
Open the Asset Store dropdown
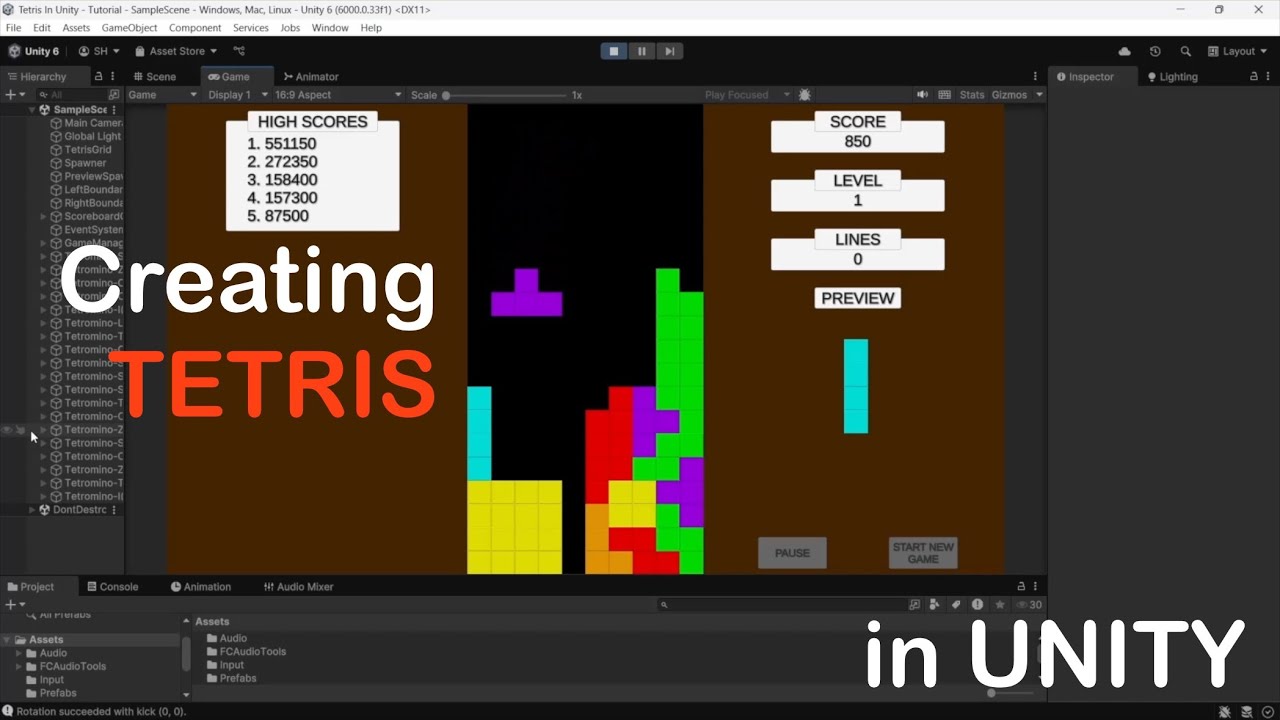pyautogui.click(x=175, y=51)
